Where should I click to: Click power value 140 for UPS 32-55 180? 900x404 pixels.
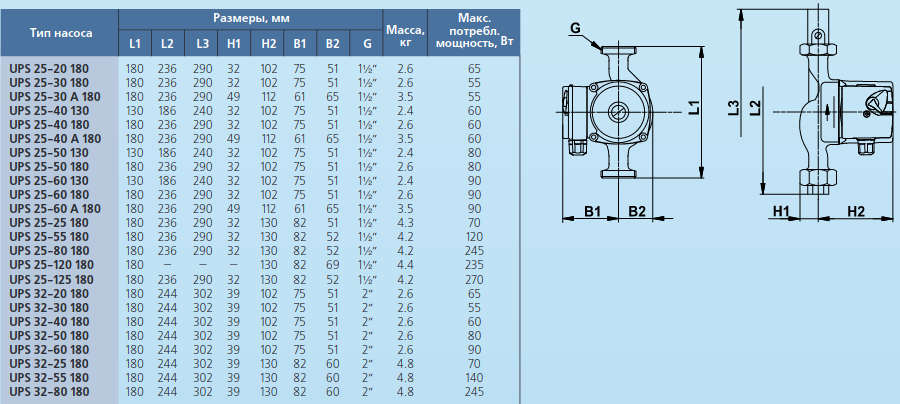(475, 378)
